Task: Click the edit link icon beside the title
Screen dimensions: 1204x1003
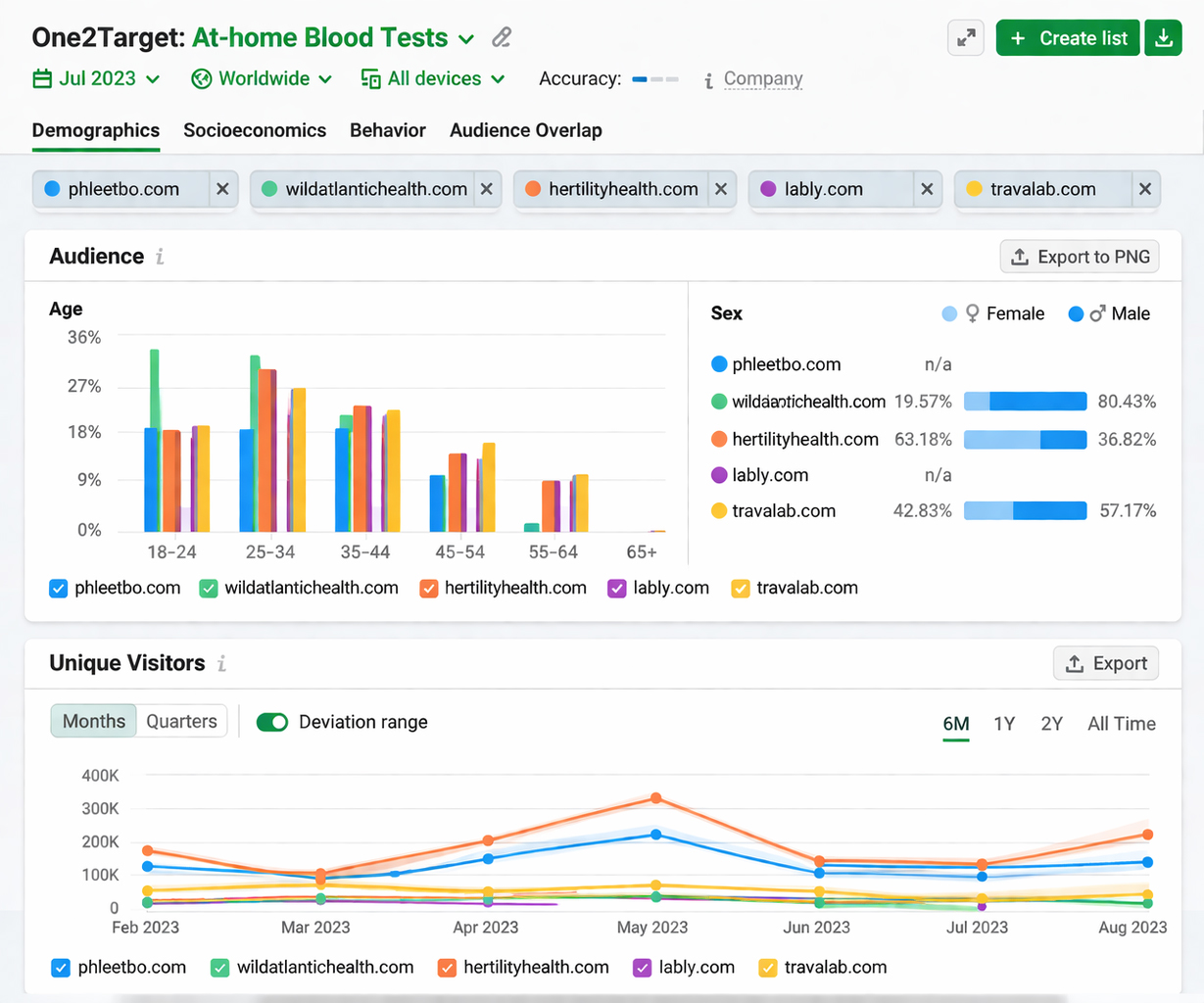Action: pos(502,37)
